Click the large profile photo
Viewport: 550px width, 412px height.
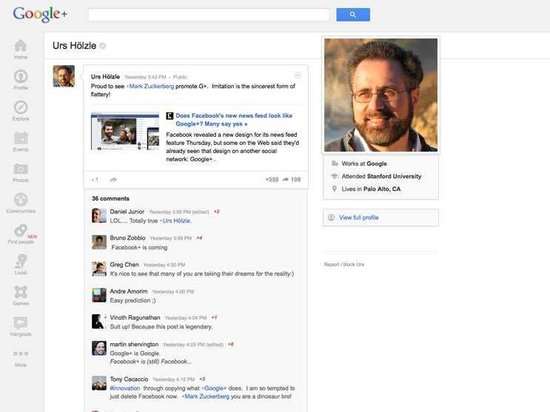click(381, 95)
